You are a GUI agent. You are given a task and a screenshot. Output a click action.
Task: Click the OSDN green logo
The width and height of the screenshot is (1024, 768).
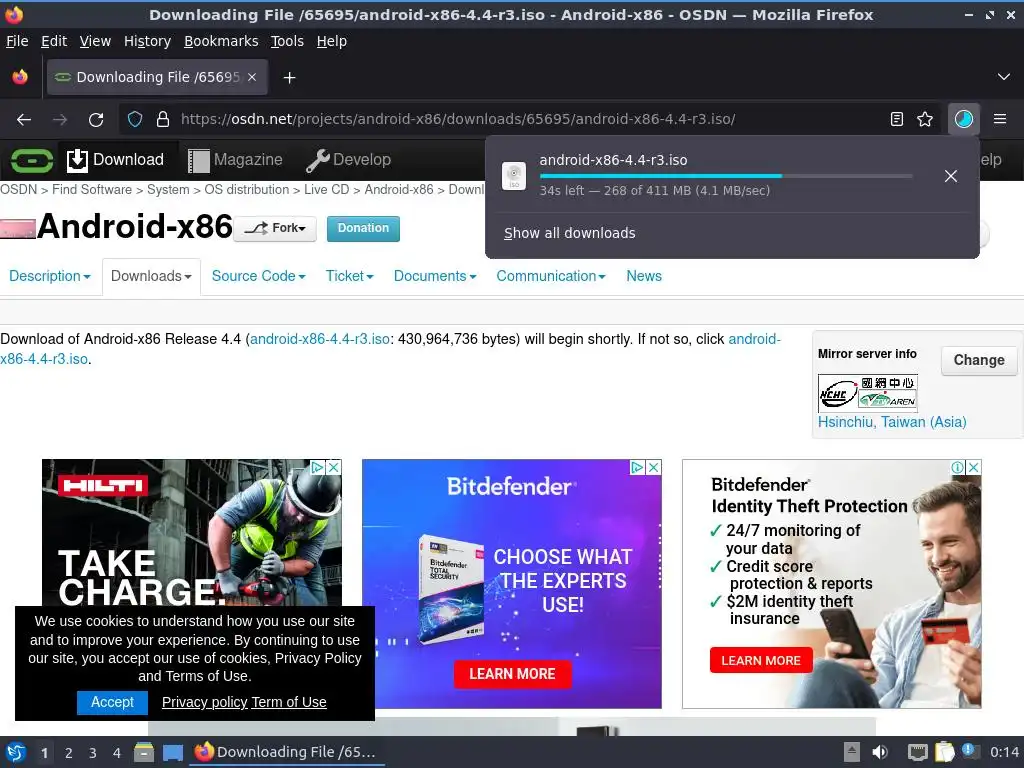[31, 160]
